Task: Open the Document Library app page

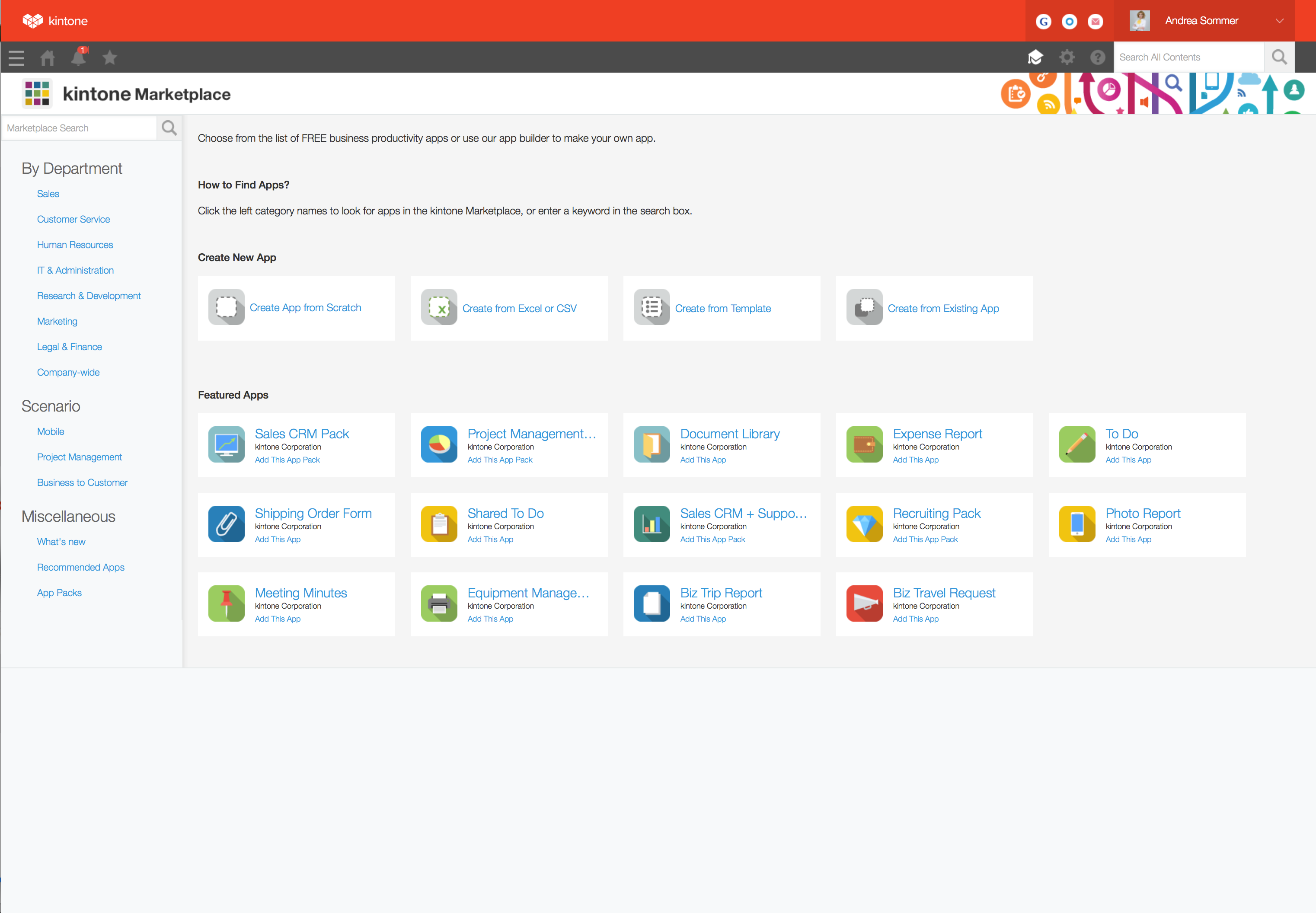Action: click(729, 434)
